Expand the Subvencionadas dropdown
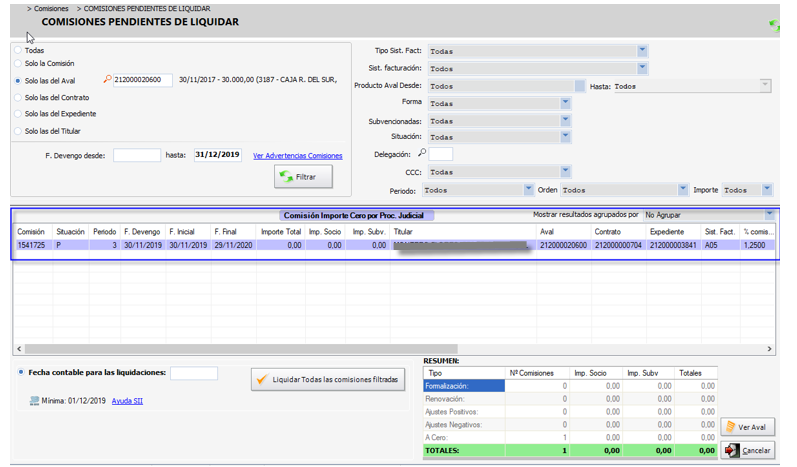The width and height of the screenshot is (797, 467). (565, 120)
